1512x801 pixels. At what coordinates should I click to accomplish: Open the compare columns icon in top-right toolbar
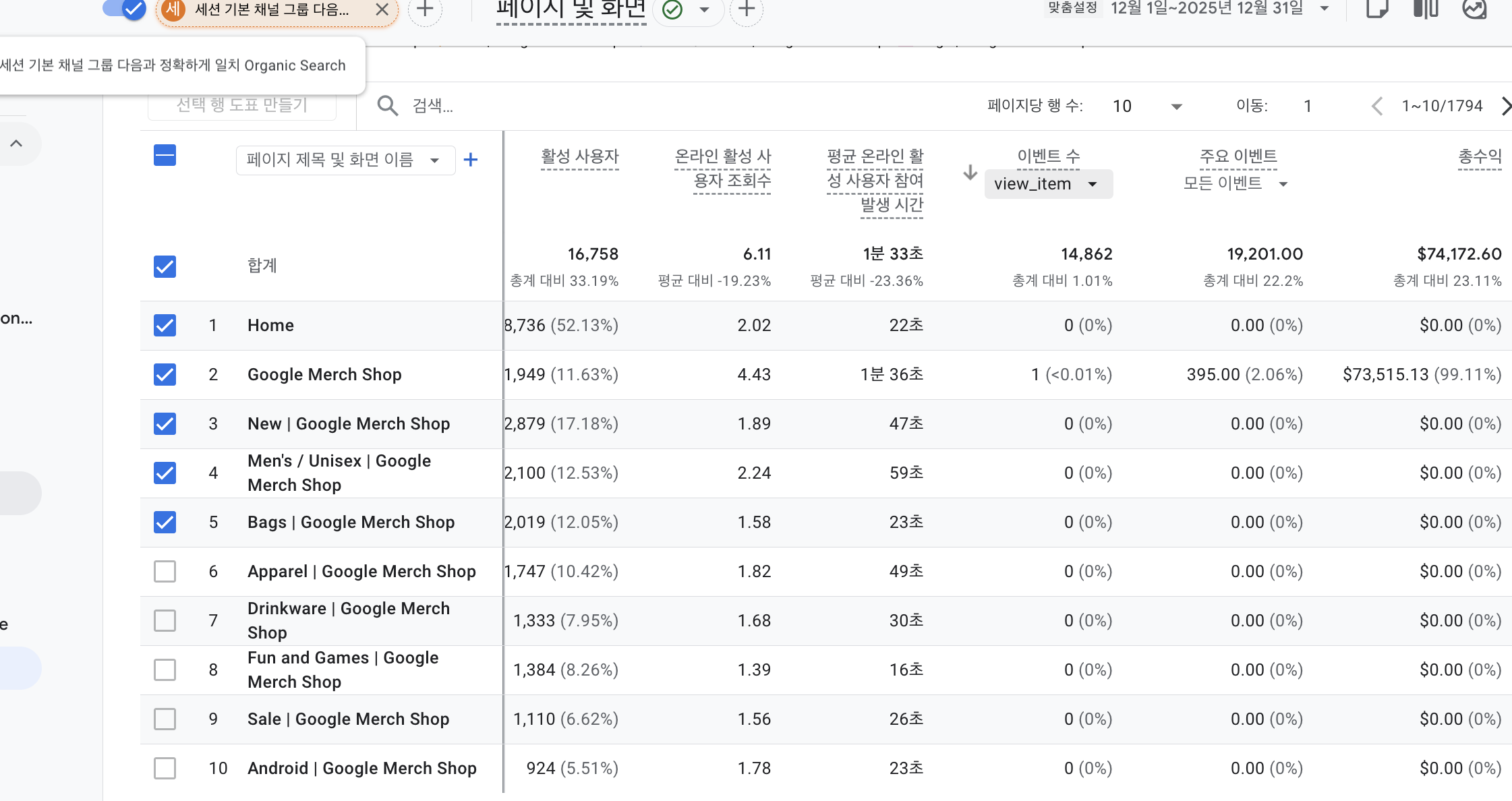1426,9
